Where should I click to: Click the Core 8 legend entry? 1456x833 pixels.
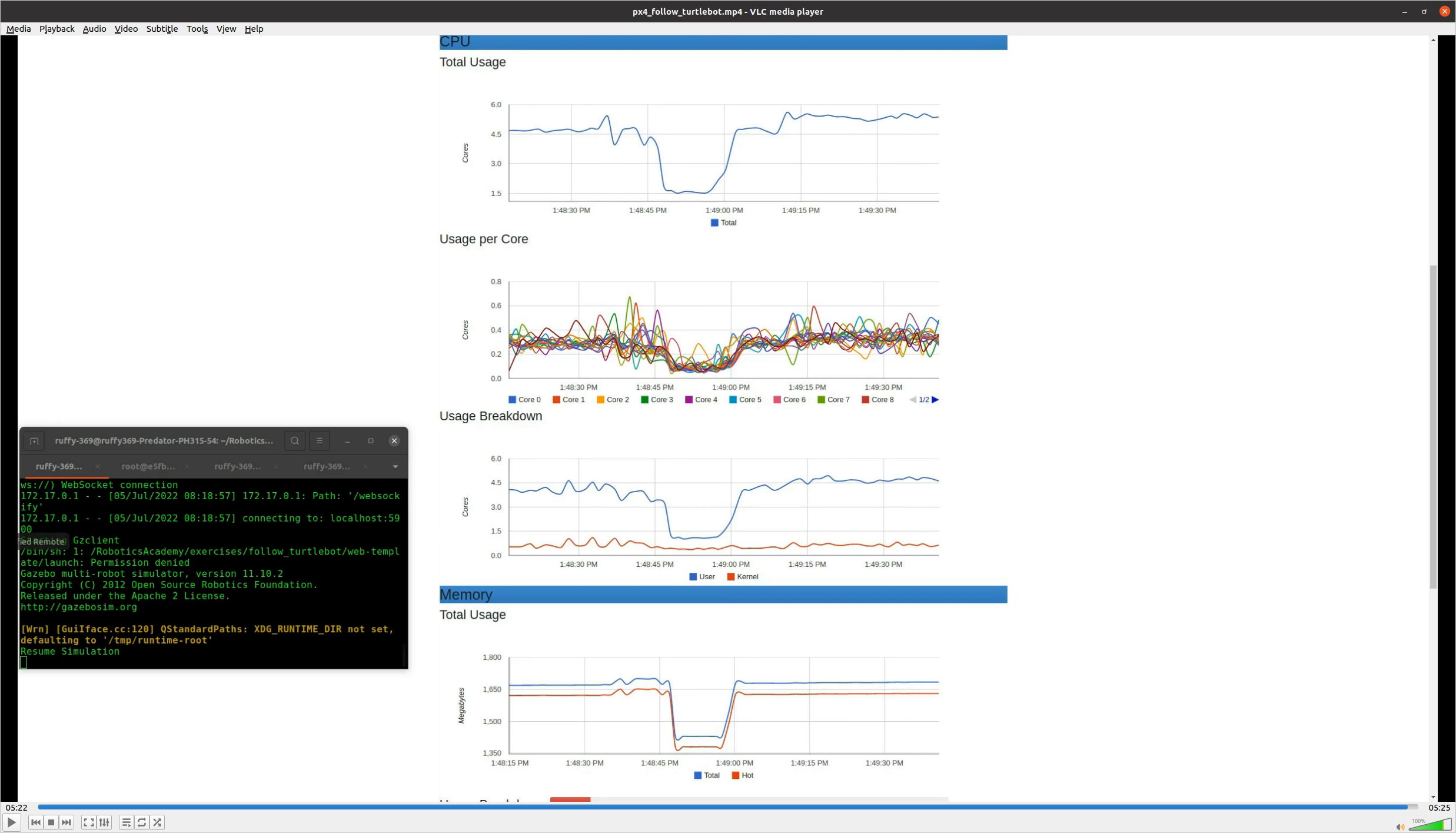[x=877, y=400]
